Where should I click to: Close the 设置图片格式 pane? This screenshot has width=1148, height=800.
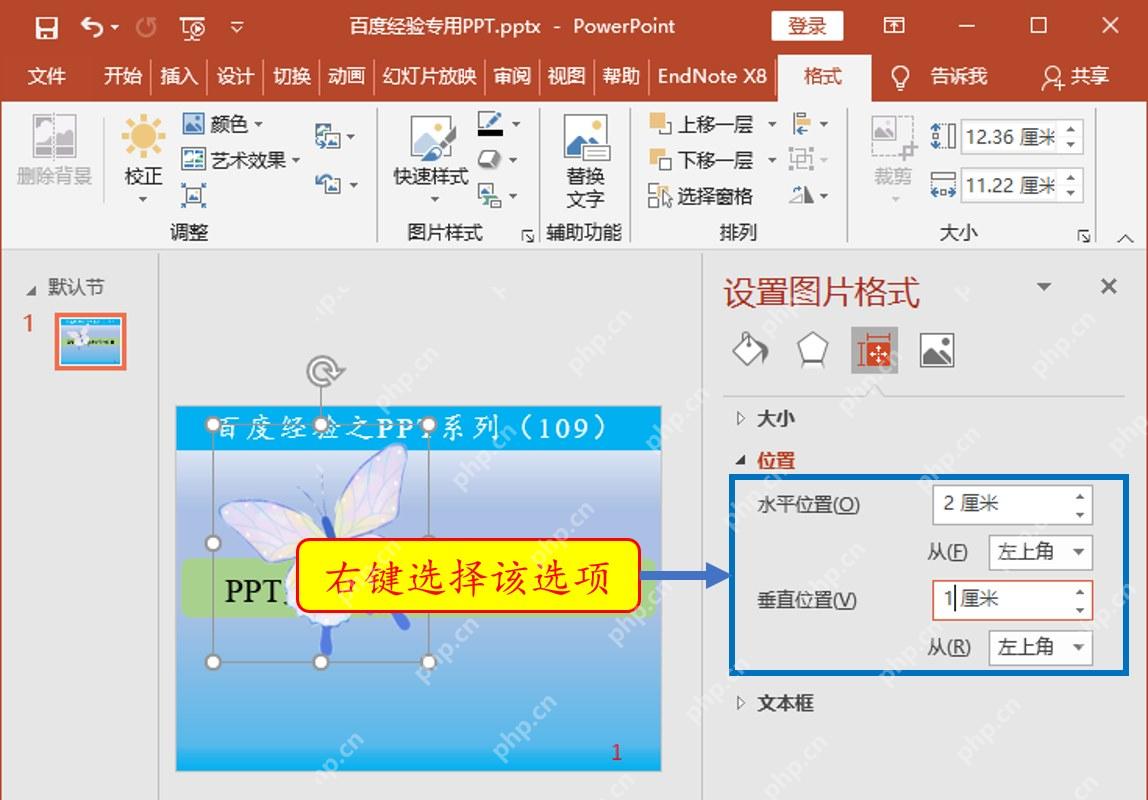[x=1108, y=286]
